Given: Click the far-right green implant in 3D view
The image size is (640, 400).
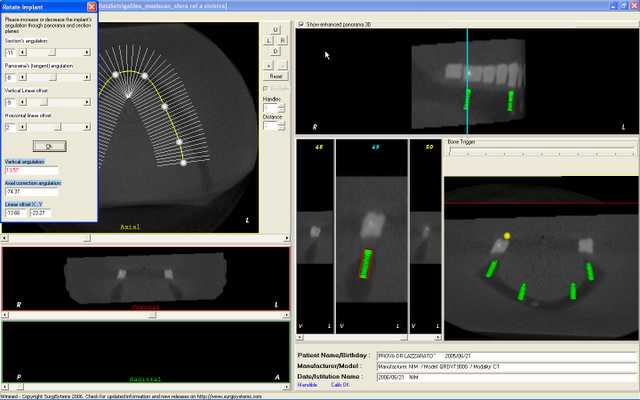Looking at the screenshot, I should pos(590,271).
